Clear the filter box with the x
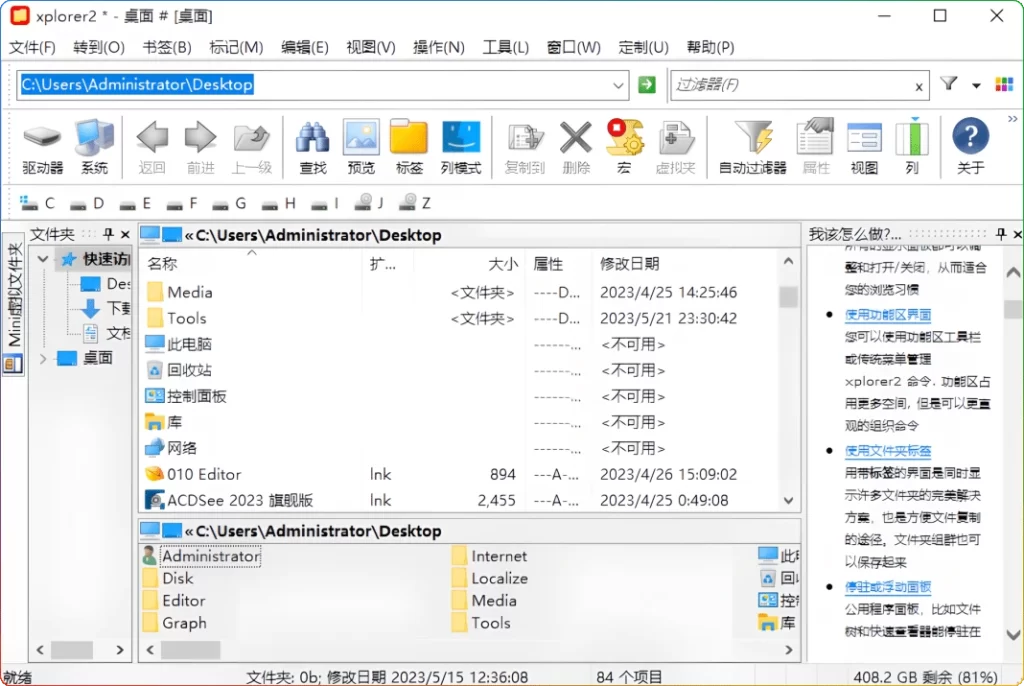 tap(918, 86)
